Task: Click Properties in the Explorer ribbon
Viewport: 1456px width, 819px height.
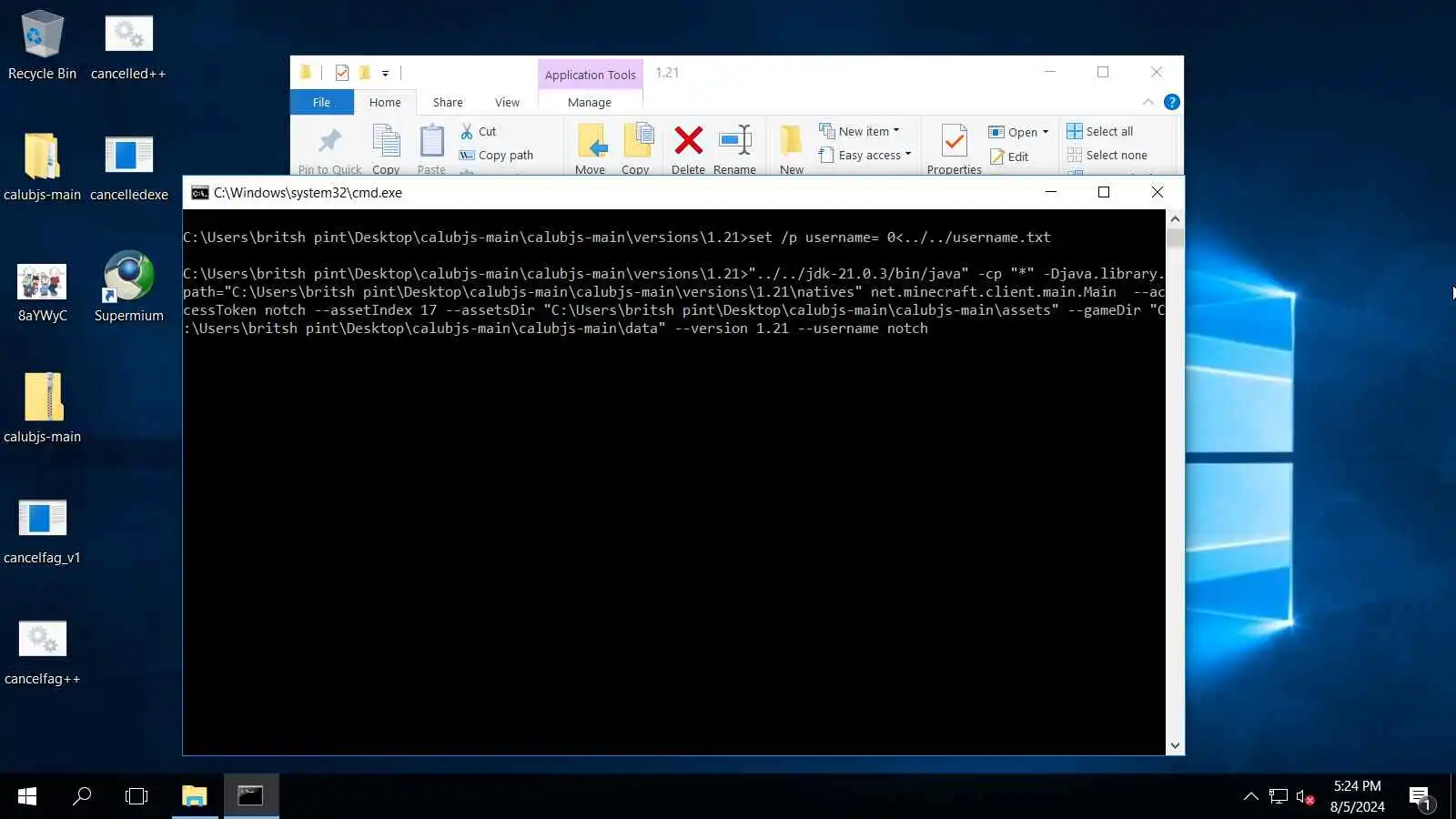Action: [954, 149]
